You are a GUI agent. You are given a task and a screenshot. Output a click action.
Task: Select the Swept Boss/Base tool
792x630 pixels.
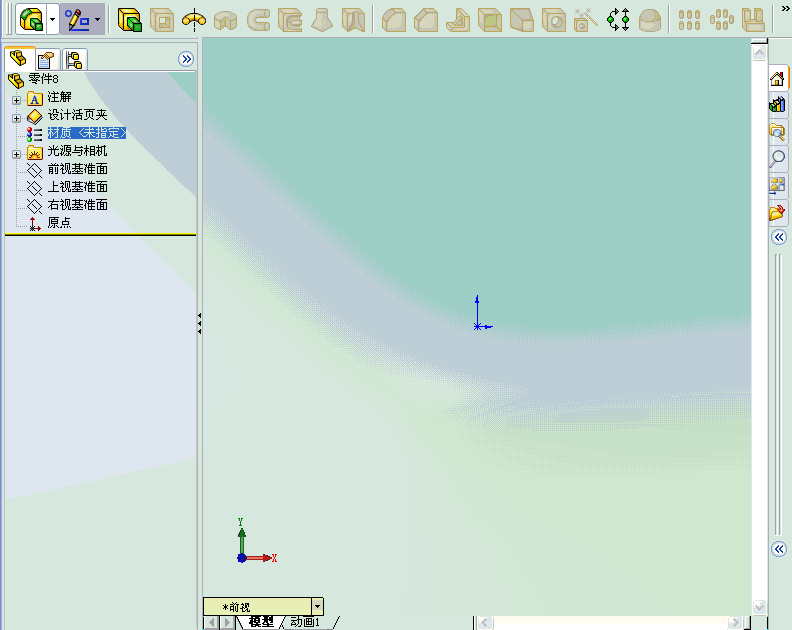coord(258,21)
